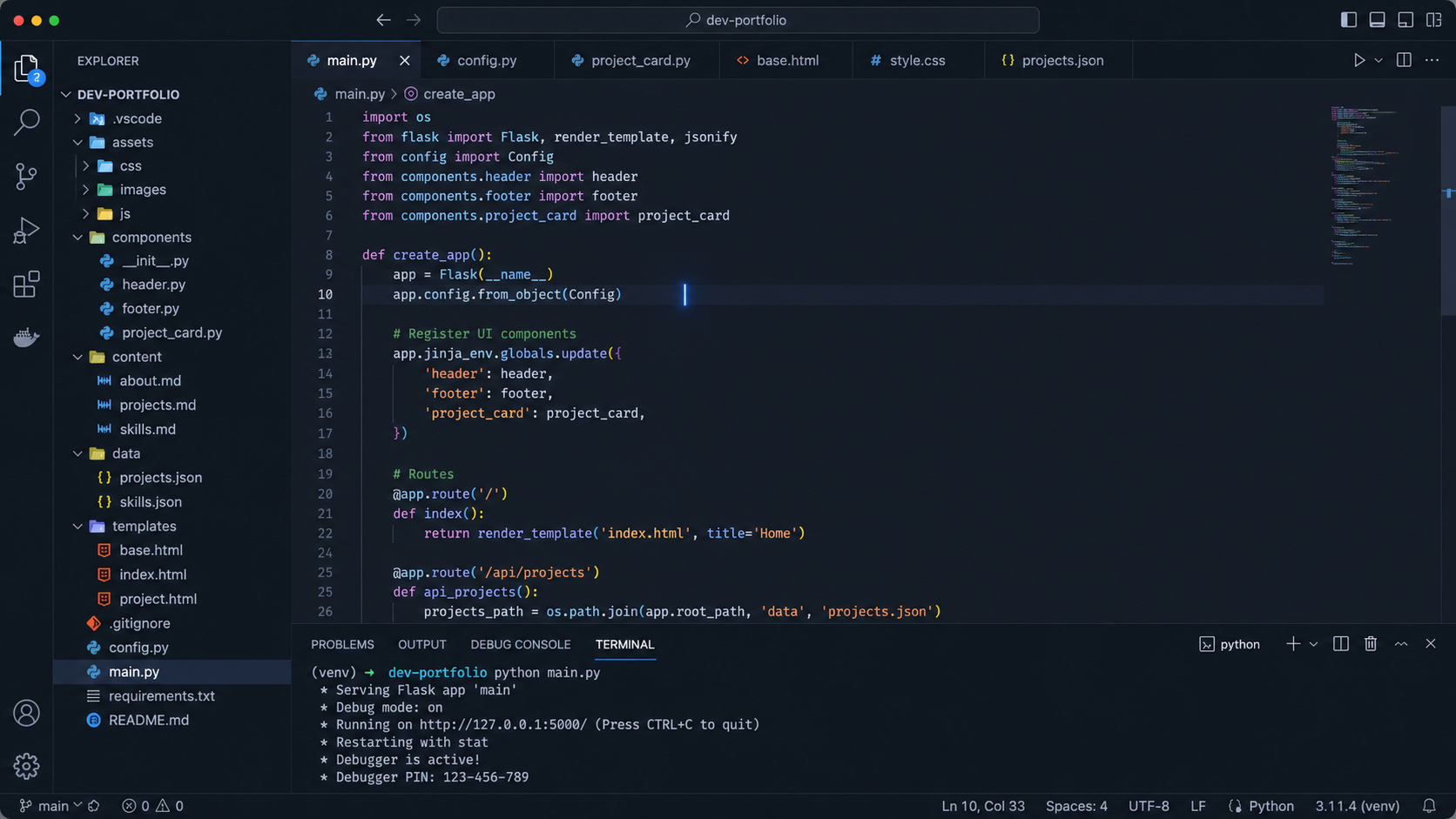Toggle the secondary side bar visibility
The height and width of the screenshot is (819, 1456).
1405,20
